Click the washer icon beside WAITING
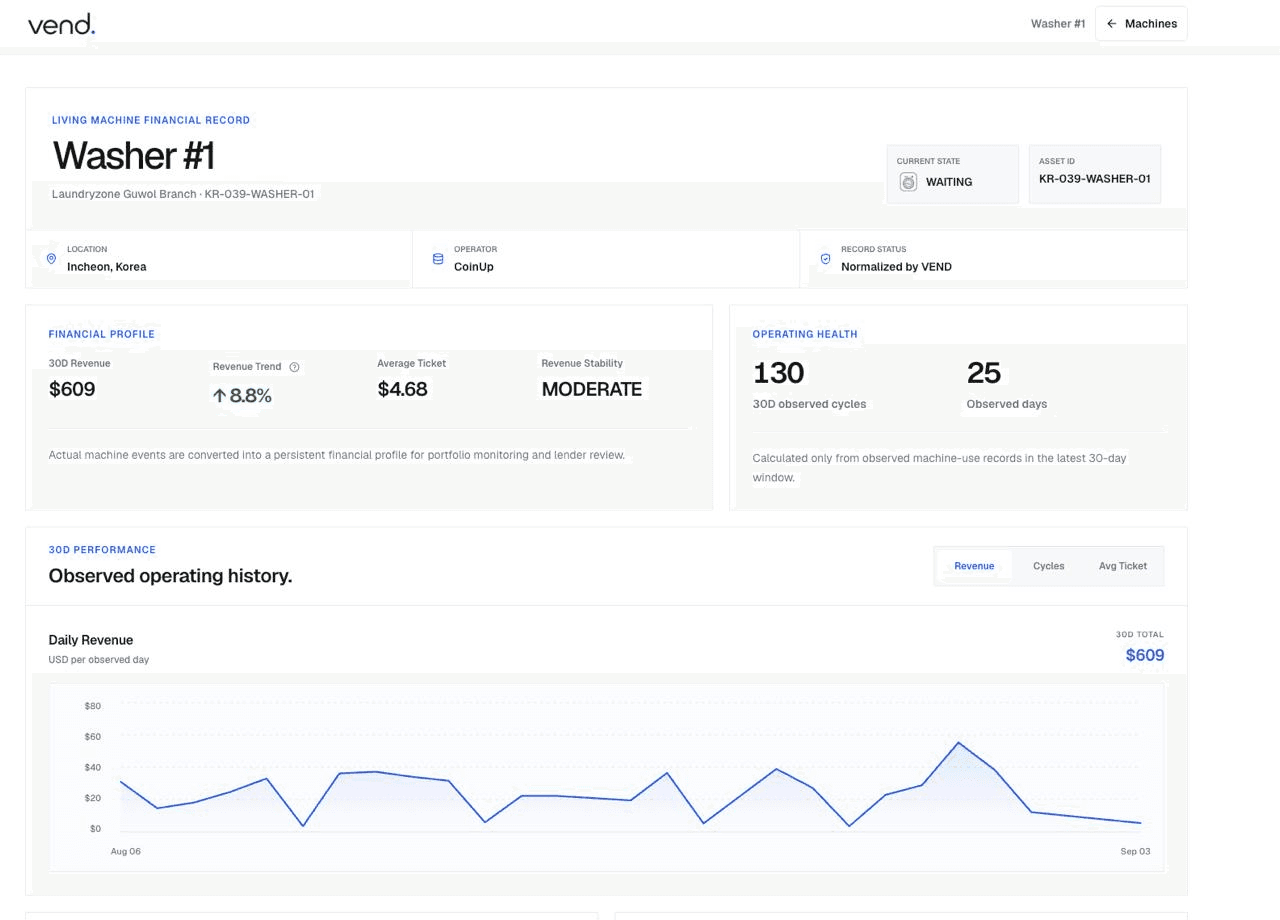The width and height of the screenshot is (1280, 920). 908,182
